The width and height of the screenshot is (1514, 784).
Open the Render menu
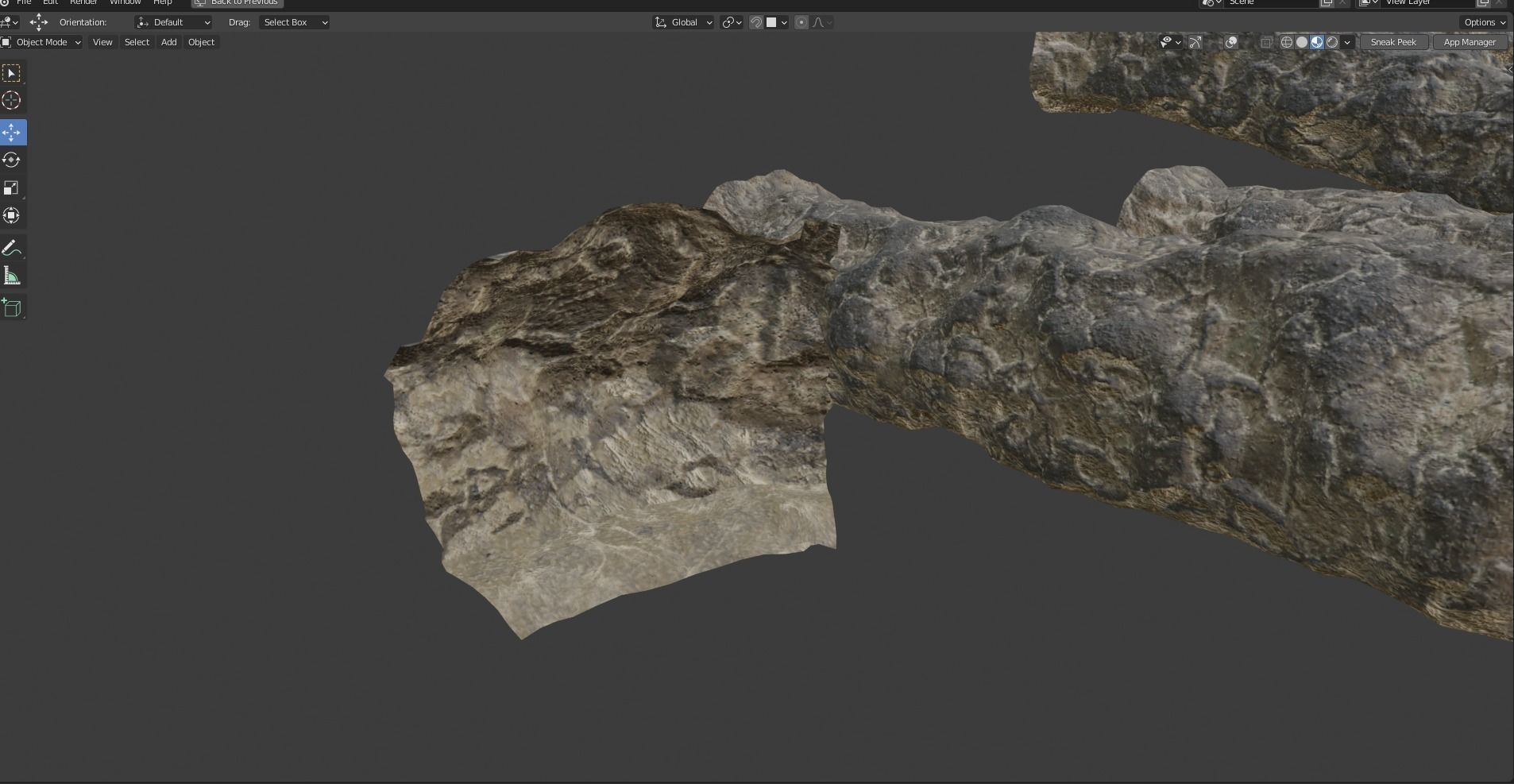[x=83, y=3]
